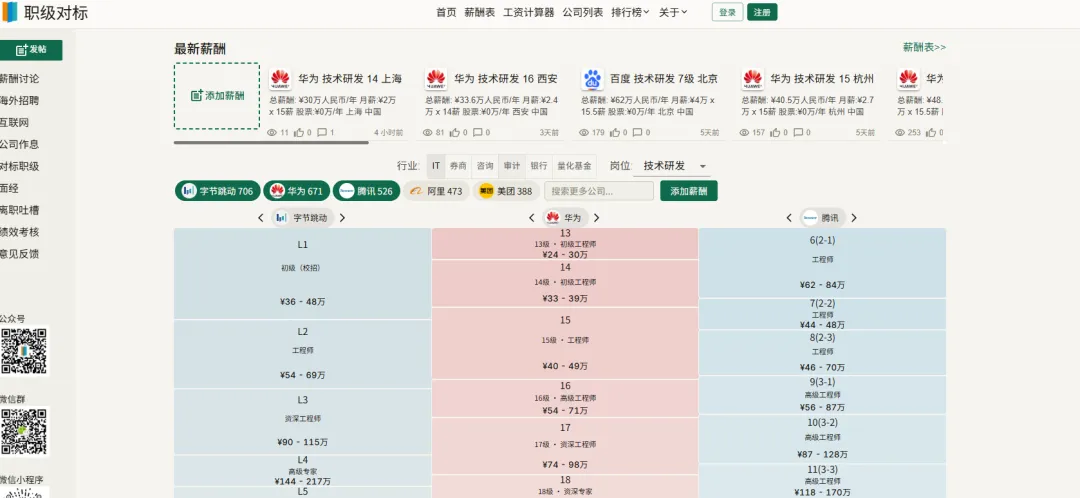Screen dimensions: 1080x498
Task: Open 对标职级 in the sidebar
Action: tap(19, 166)
